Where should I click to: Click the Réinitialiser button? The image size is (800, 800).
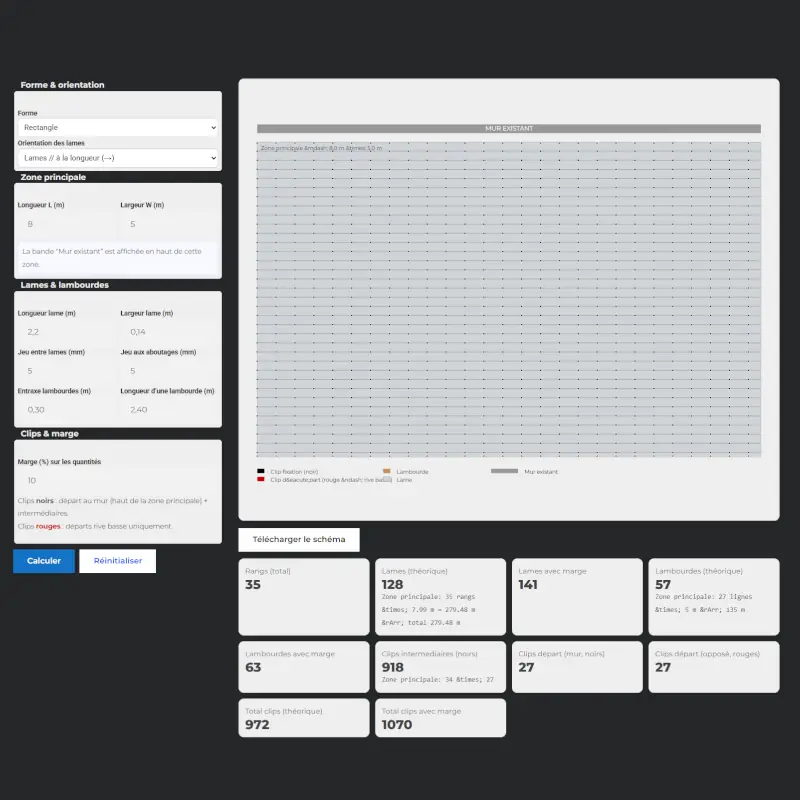pos(118,561)
